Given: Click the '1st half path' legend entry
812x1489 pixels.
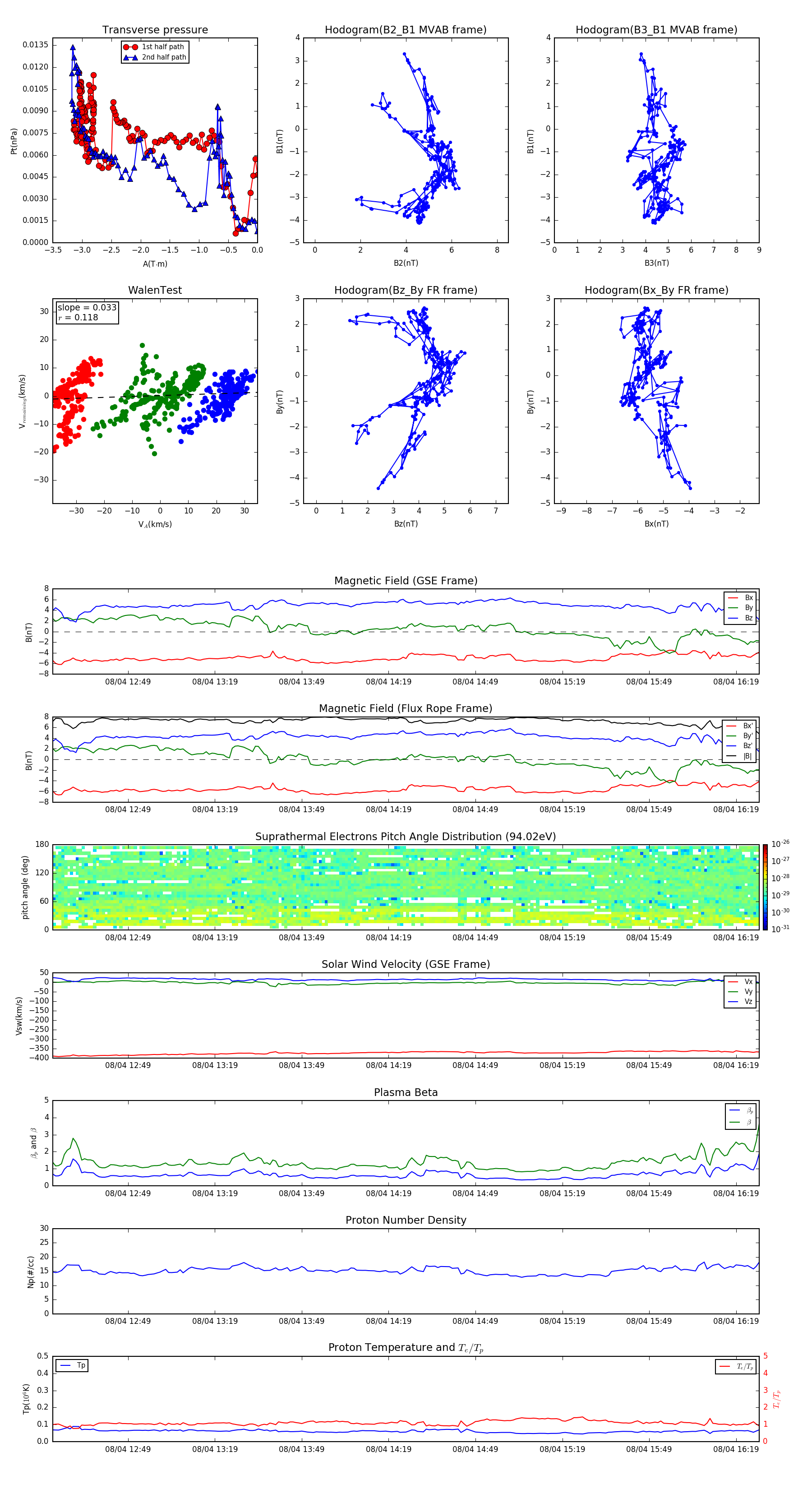Looking at the screenshot, I should (154, 47).
